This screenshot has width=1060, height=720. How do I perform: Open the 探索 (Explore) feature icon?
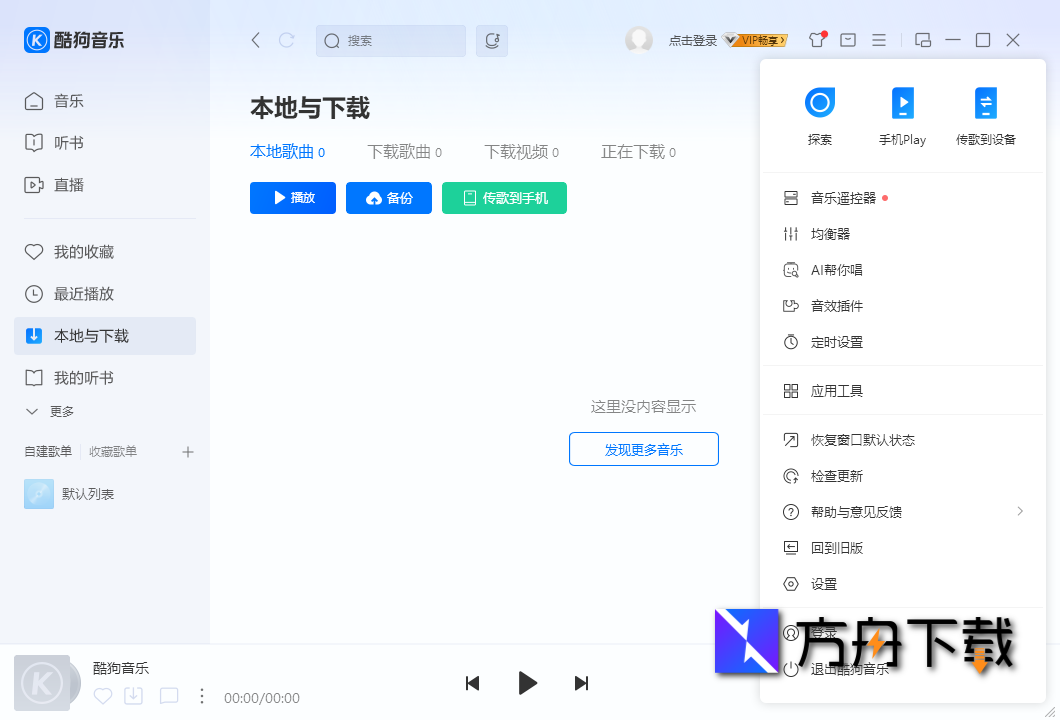820,113
